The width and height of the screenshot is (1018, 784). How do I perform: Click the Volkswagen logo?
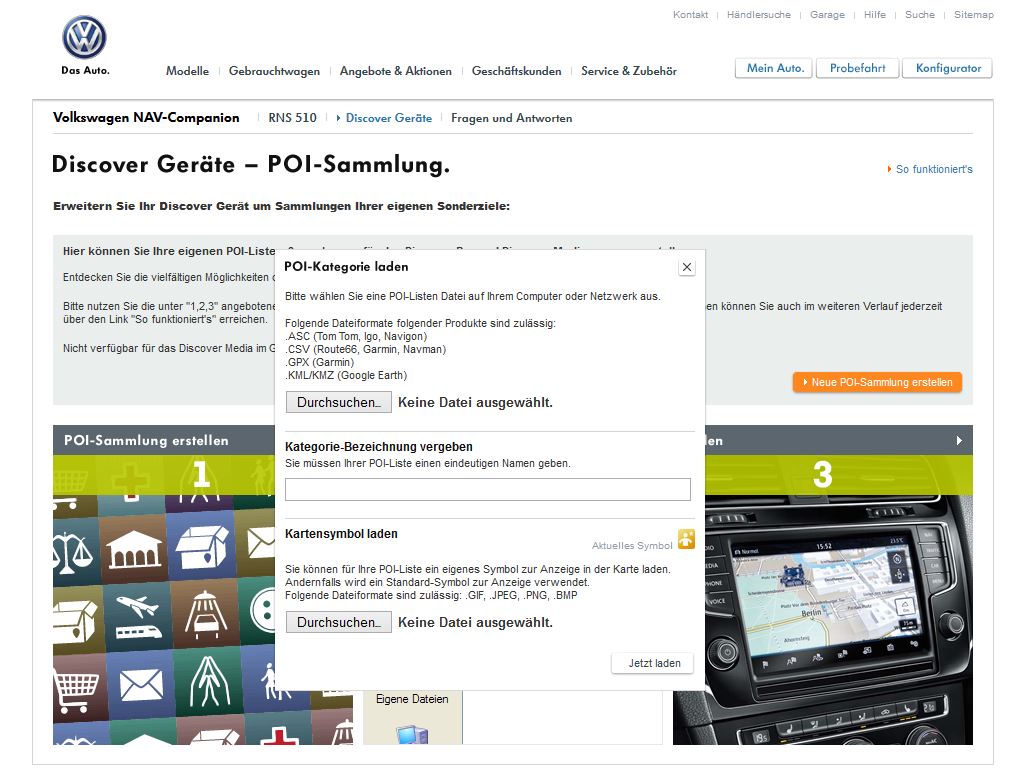point(84,38)
